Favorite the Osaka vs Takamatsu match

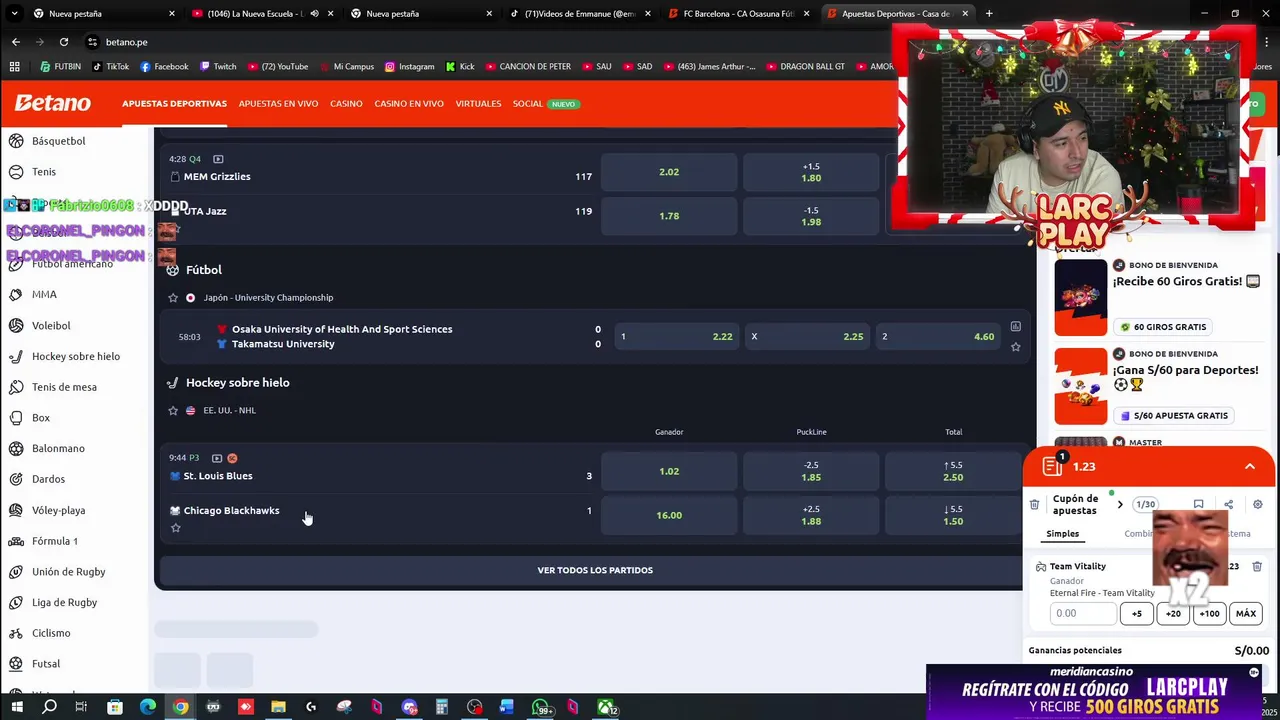pos(1015,347)
